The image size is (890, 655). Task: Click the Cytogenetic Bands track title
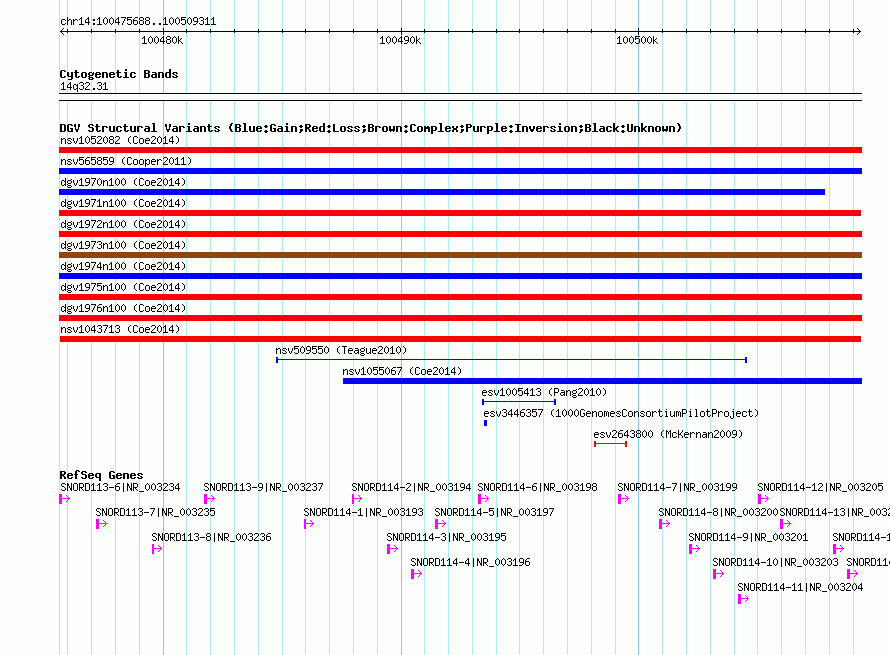pos(119,74)
